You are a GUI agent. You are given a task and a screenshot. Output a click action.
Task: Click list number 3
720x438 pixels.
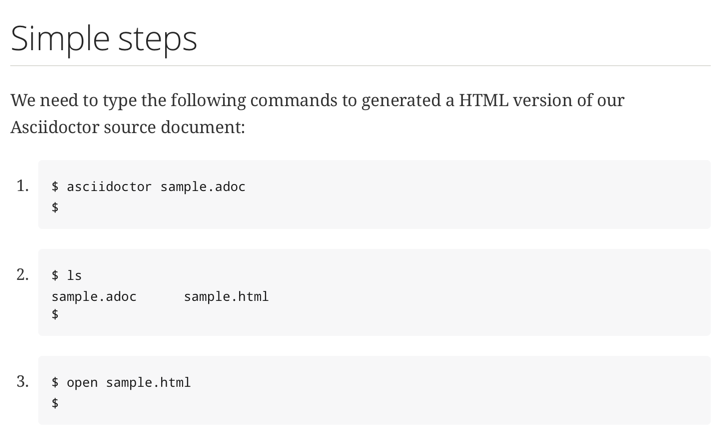(x=23, y=381)
